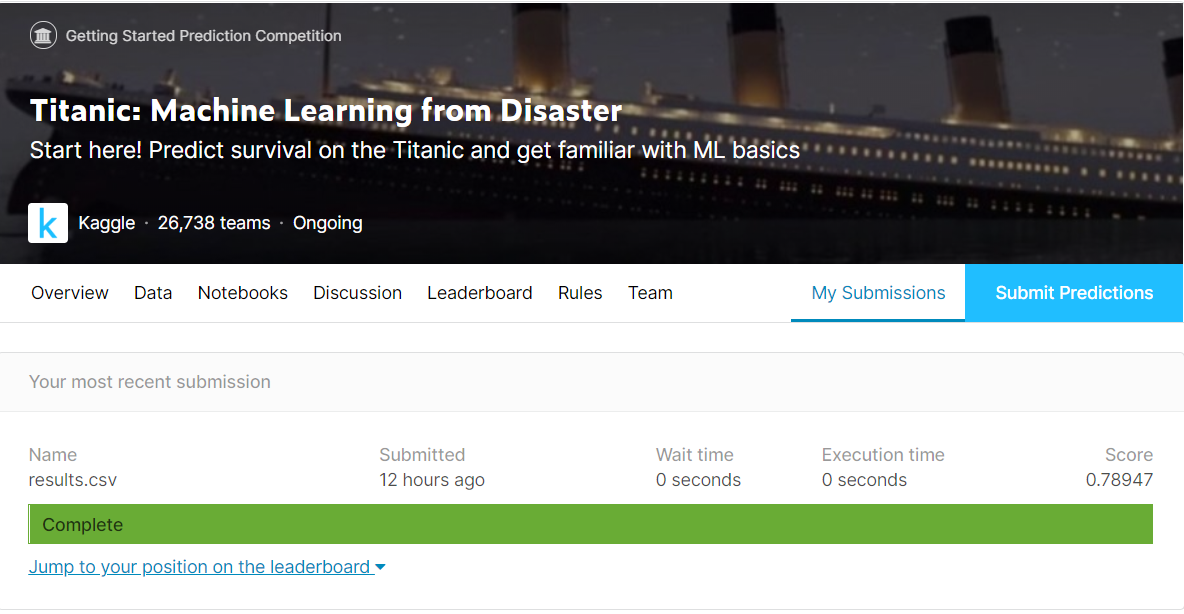
Task: Click the 'Submitted' column label
Action: (x=422, y=455)
